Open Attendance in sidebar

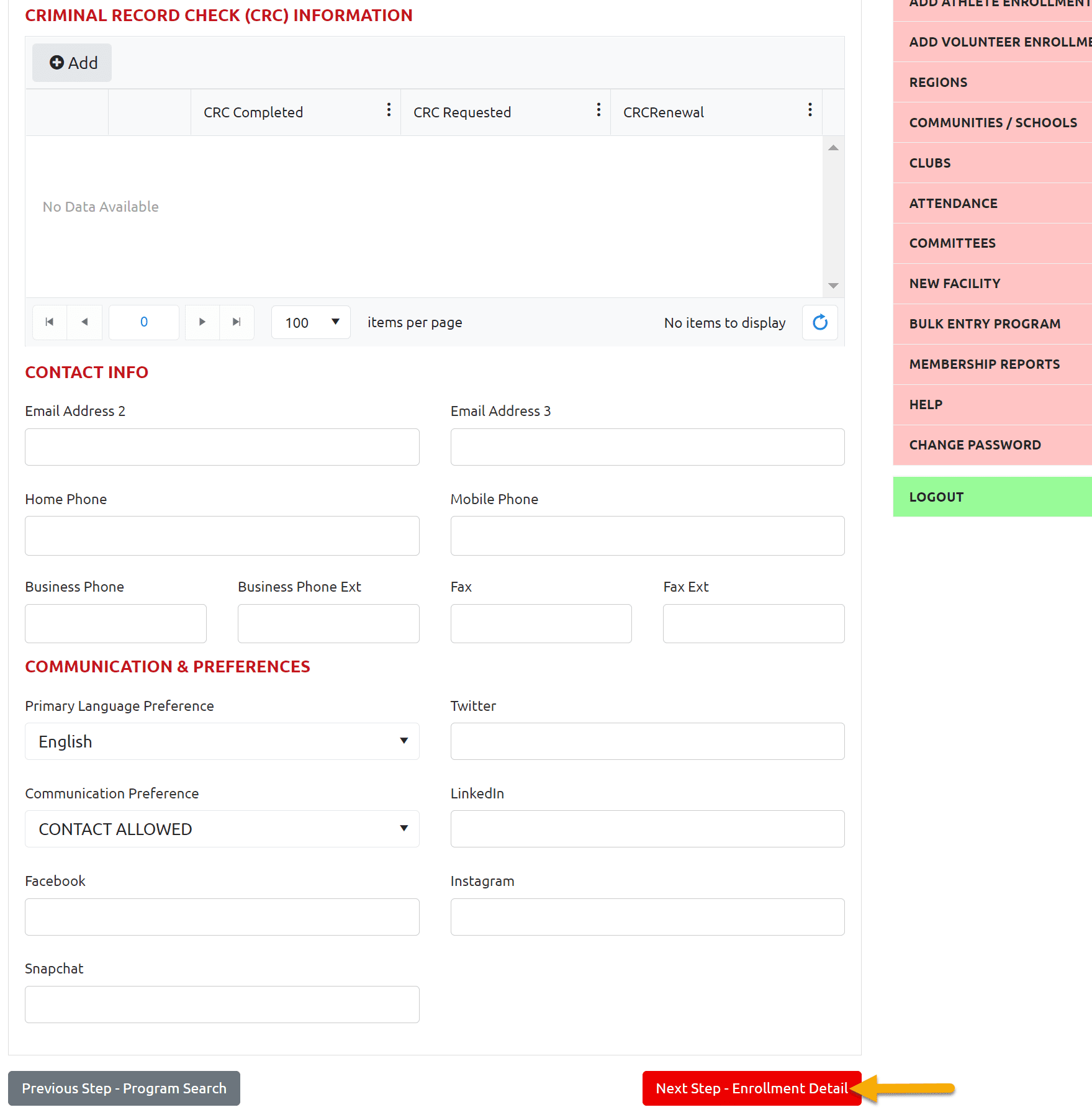click(x=993, y=204)
